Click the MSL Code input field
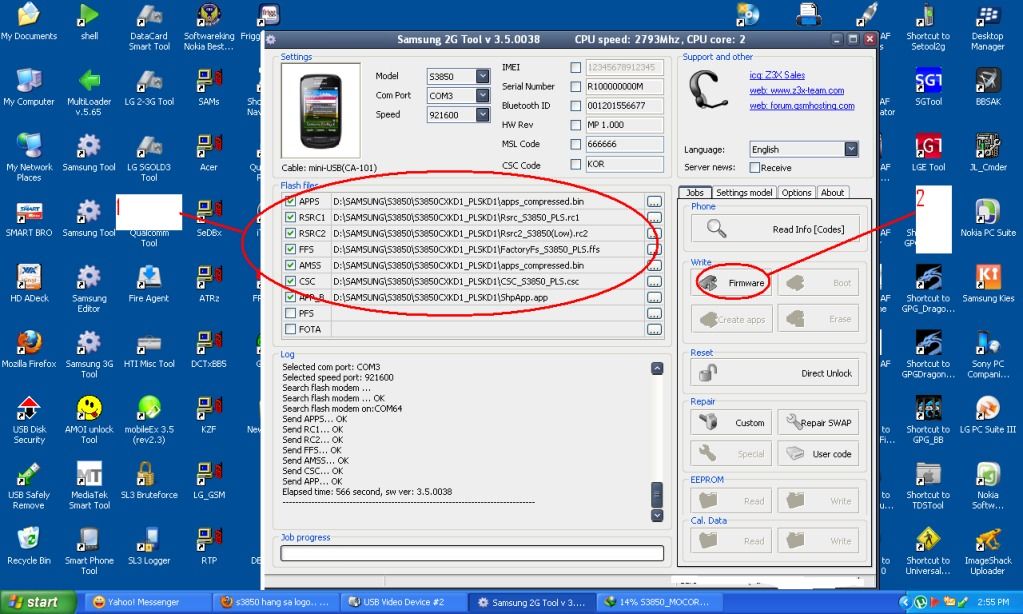1023x614 pixels. (624, 144)
